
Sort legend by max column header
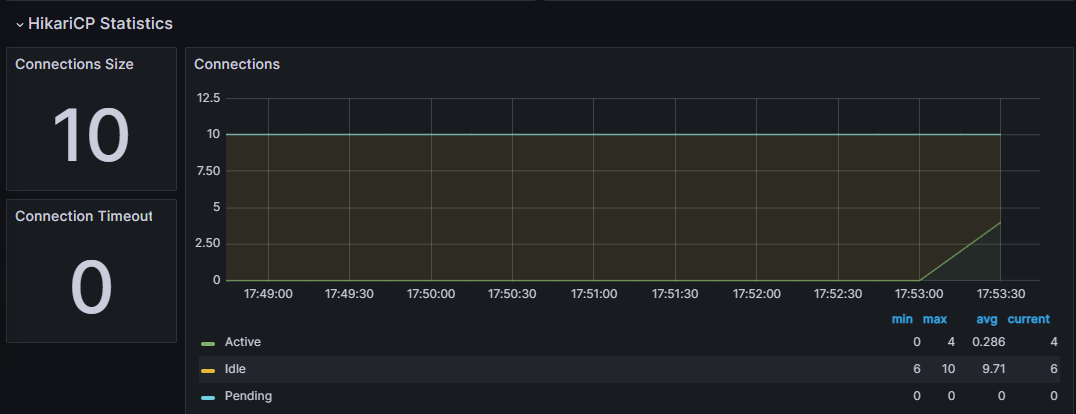[x=935, y=319]
